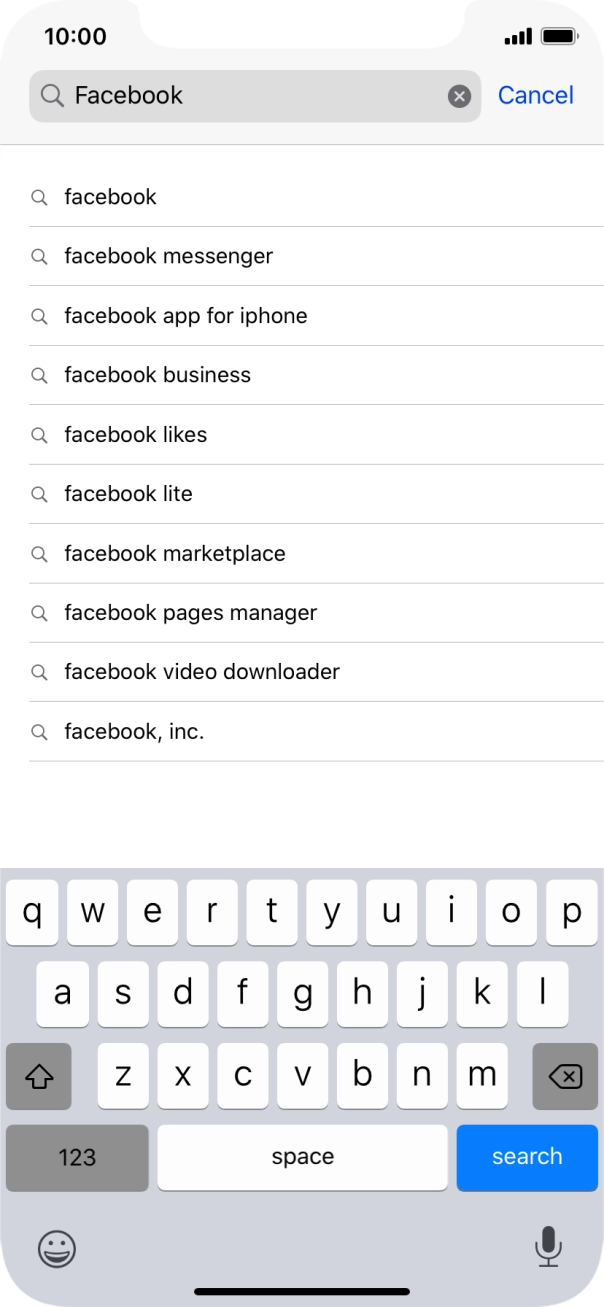Screen dimensions: 604x1307
Task: Tap the microphone icon for voice input
Action: [x=548, y=1249]
